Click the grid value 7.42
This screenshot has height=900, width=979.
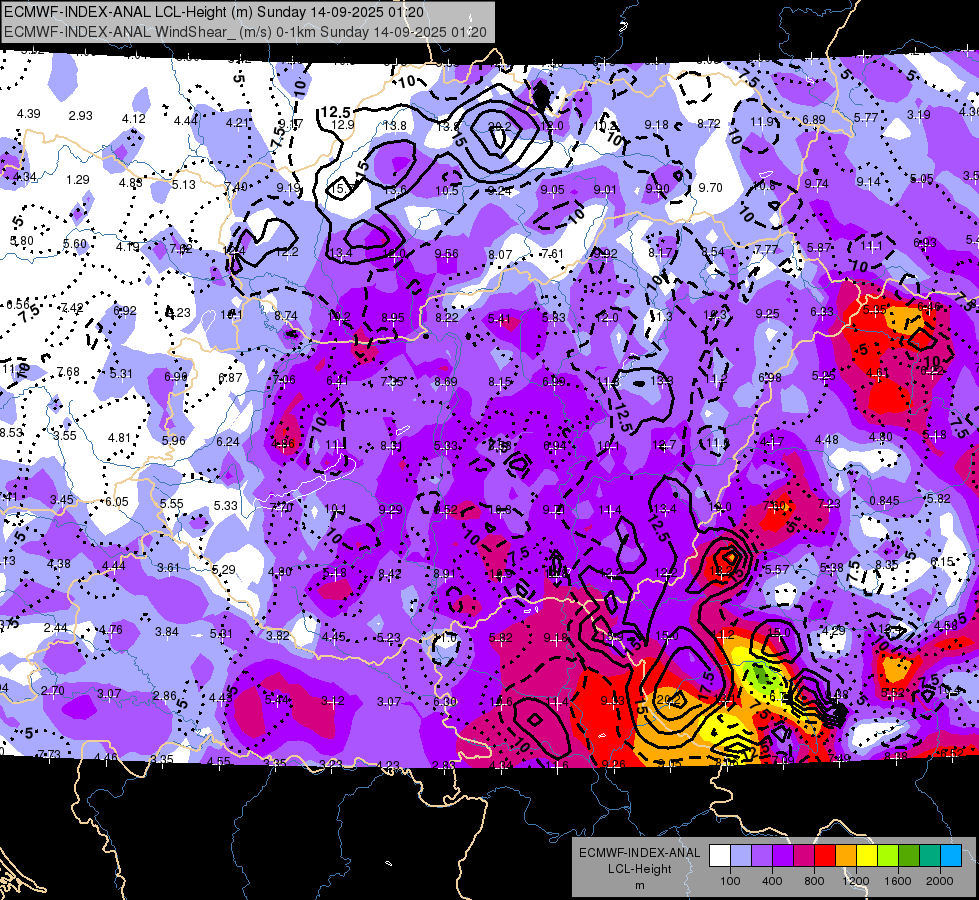coord(72,308)
